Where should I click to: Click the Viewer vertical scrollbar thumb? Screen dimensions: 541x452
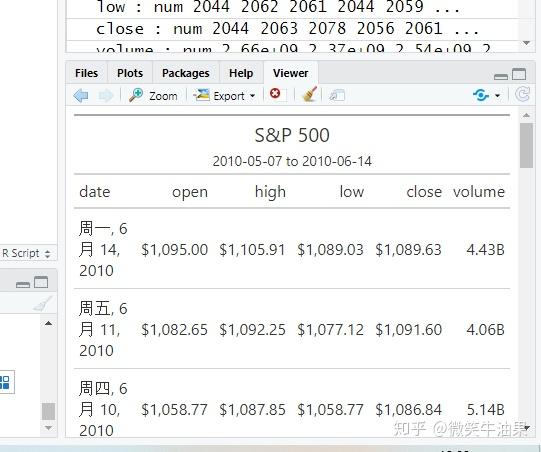[526, 146]
